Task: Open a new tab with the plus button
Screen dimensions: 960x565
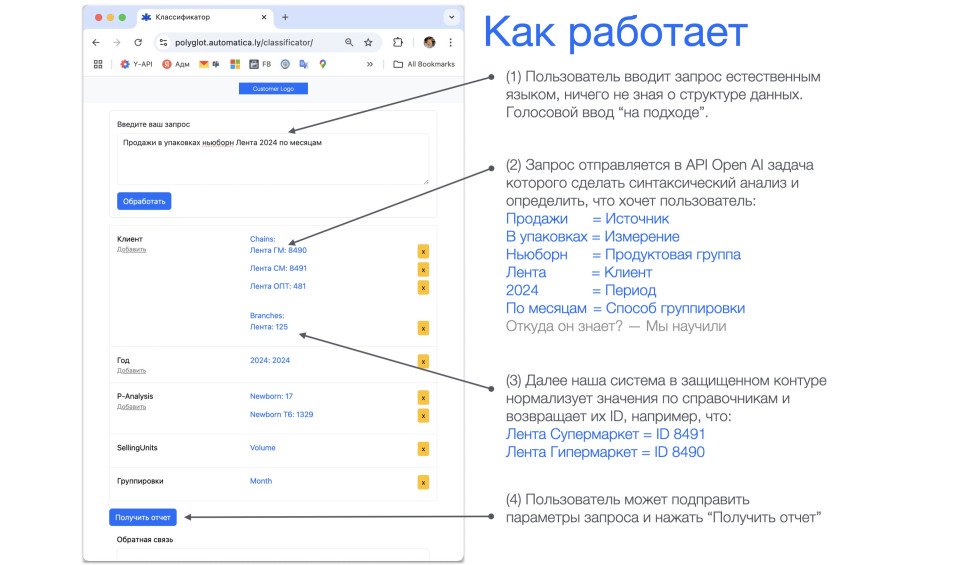Action: tap(285, 17)
